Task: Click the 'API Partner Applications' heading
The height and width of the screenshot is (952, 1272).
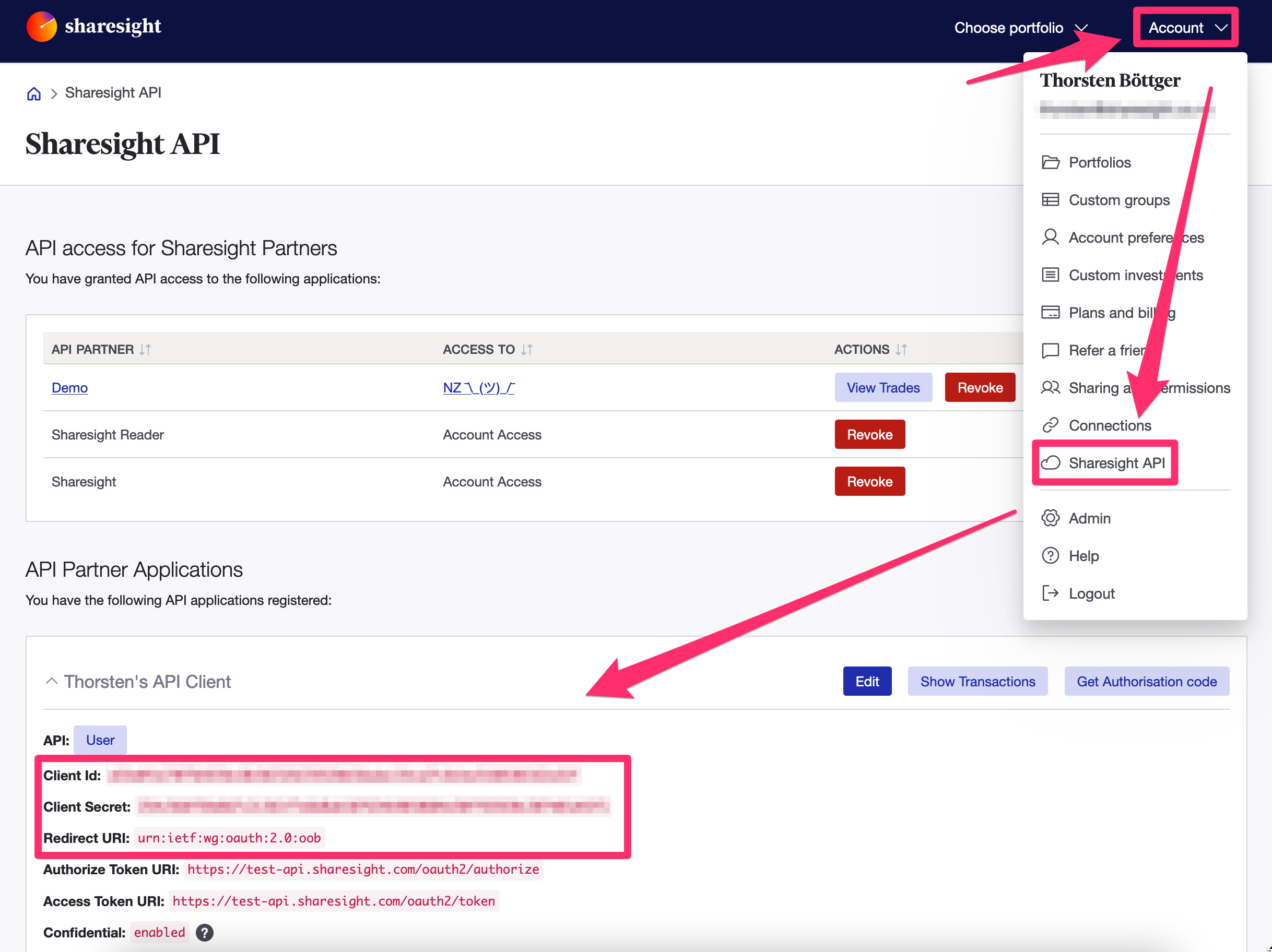Action: pyautogui.click(x=134, y=570)
